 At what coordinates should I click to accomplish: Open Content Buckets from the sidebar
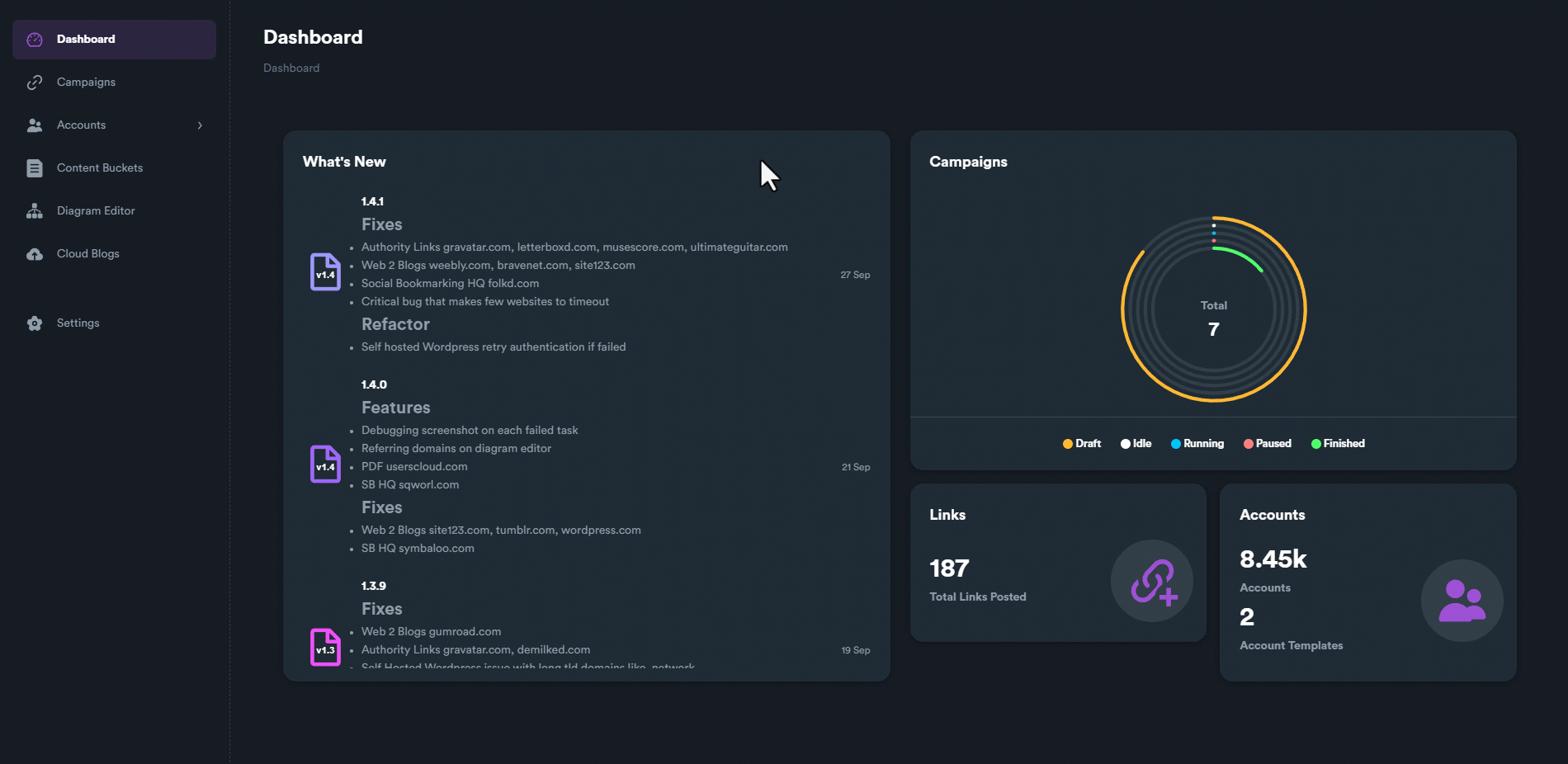tap(100, 168)
